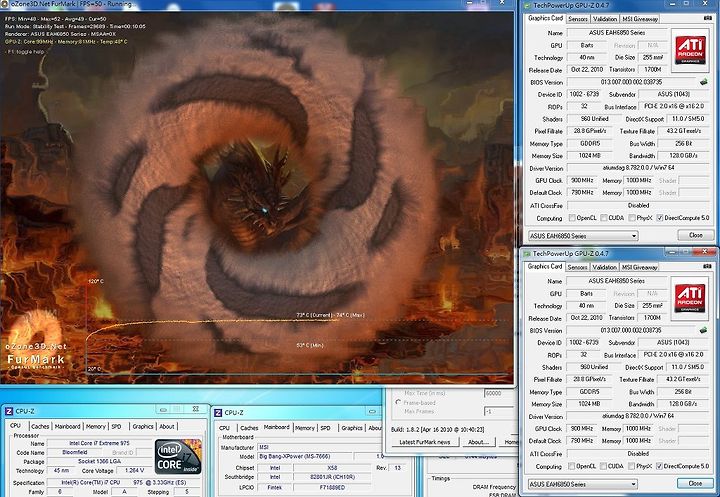This screenshot has width=720, height=497.
Task: Open Memory tab in left CPU-Z window
Action: coord(96,426)
